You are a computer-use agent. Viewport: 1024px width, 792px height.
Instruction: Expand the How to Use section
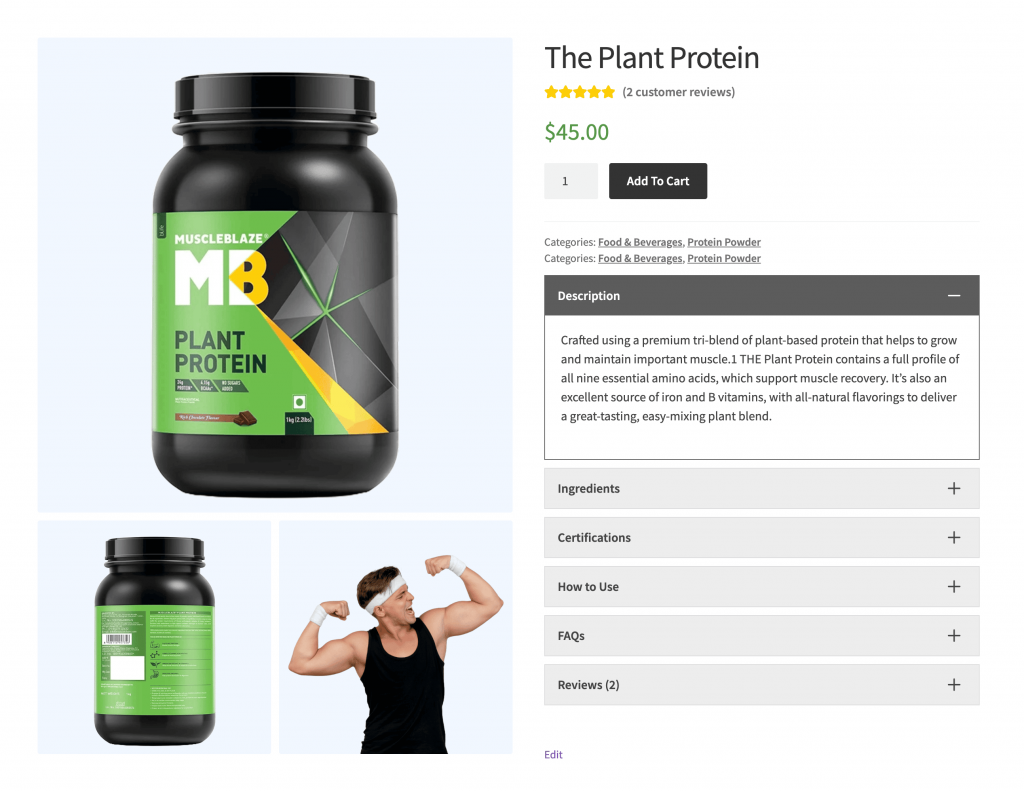click(761, 586)
